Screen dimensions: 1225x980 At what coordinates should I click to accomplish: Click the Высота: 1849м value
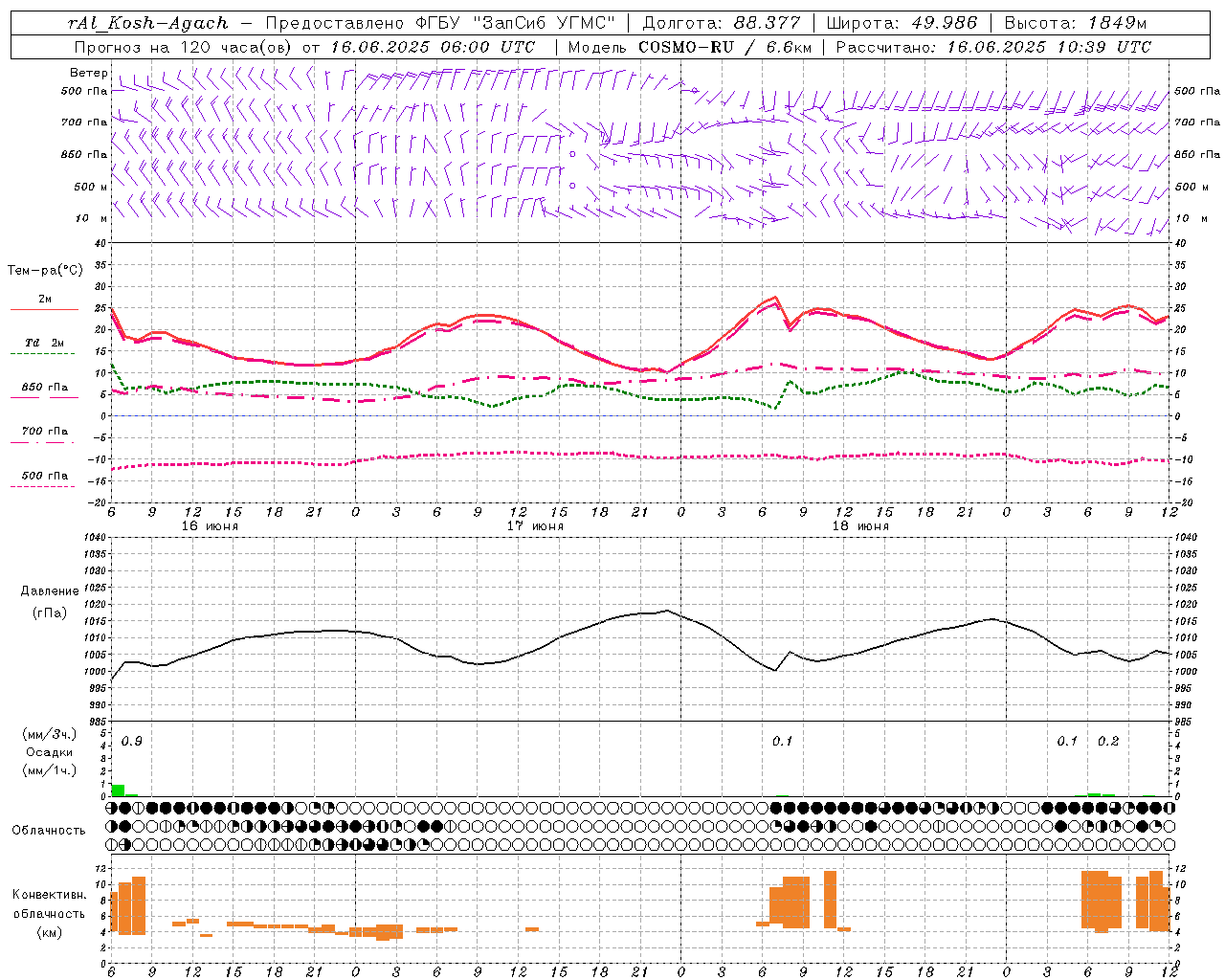[x=1076, y=23]
